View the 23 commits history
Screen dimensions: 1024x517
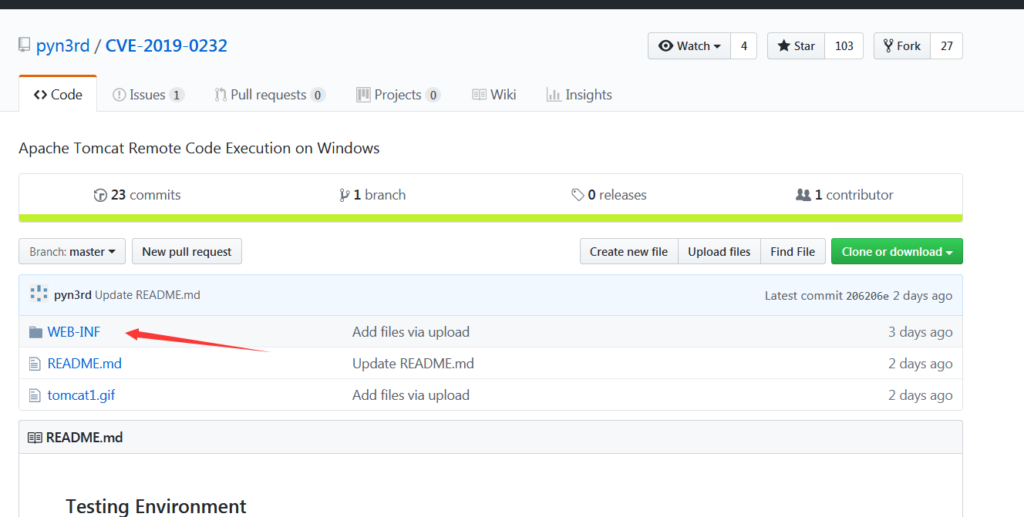[137, 195]
